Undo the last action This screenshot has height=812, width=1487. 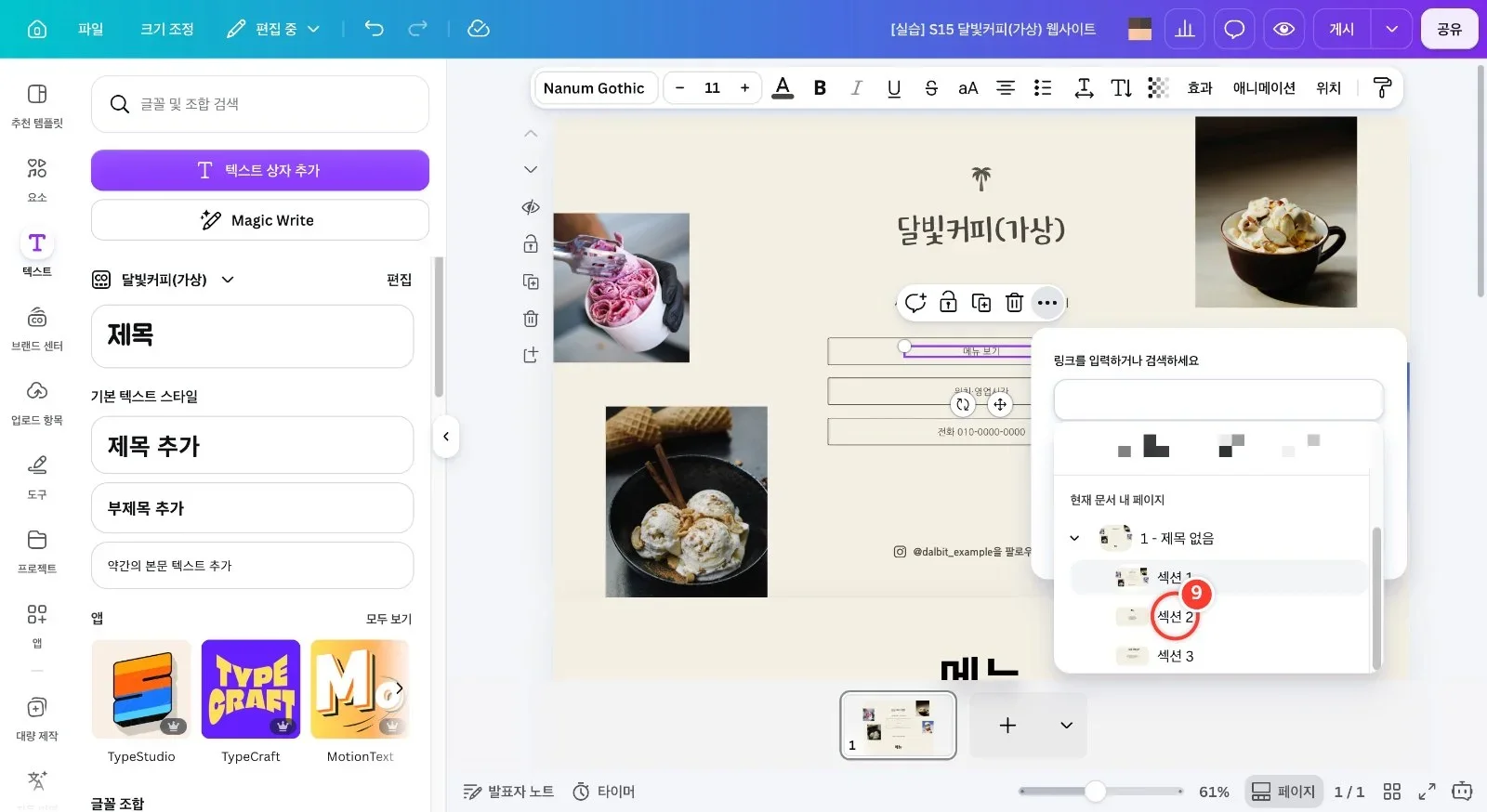(374, 29)
